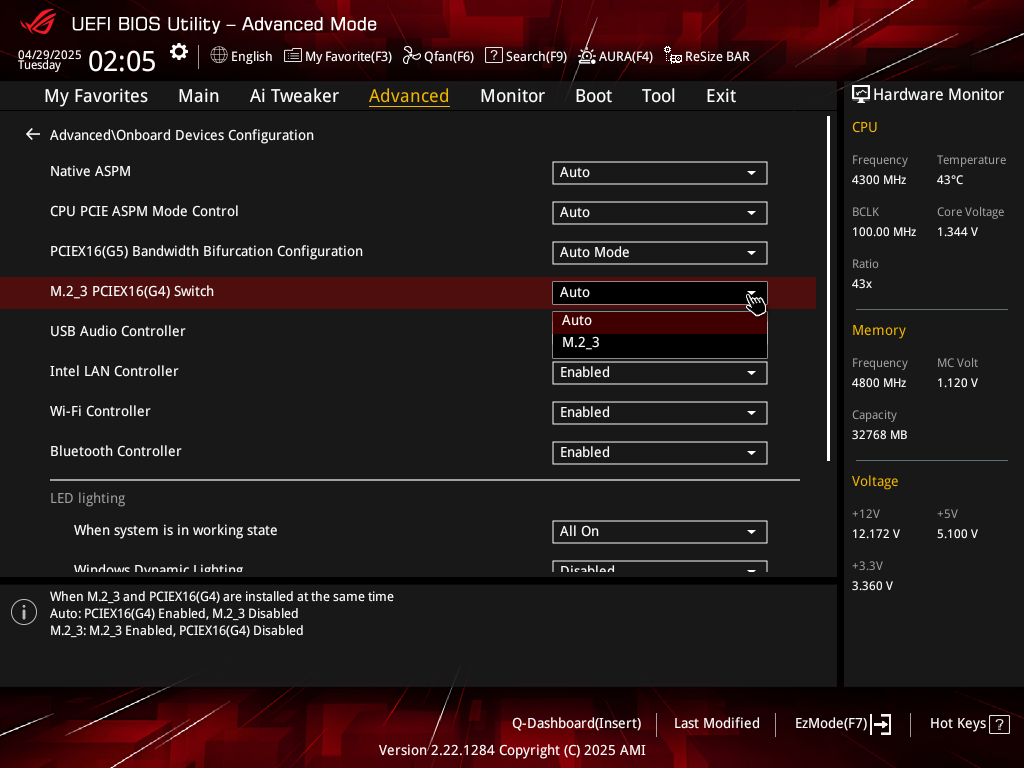The width and height of the screenshot is (1024, 768).
Task: Click the Core Voltage 1.344 V value
Action: 957,232
